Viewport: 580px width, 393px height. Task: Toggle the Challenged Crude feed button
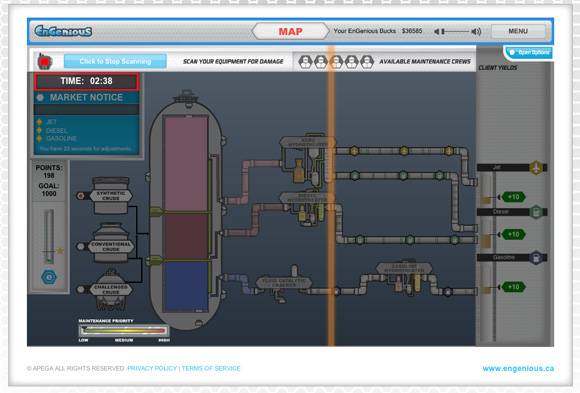coord(80,289)
